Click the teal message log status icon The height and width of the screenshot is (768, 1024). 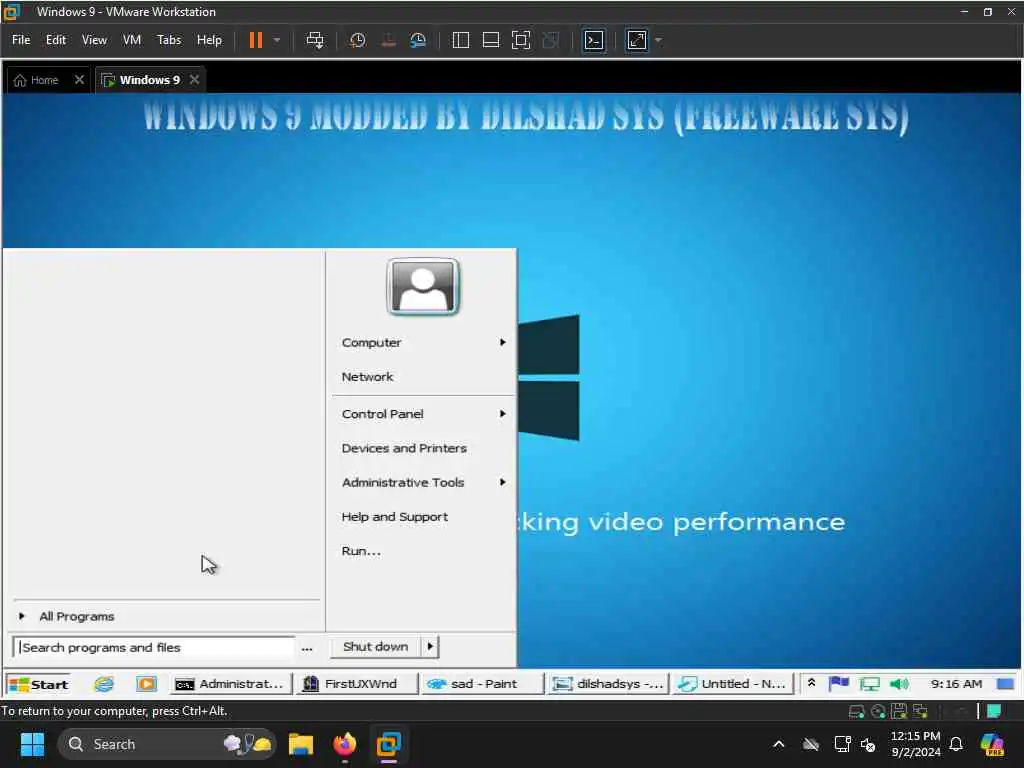point(994,711)
